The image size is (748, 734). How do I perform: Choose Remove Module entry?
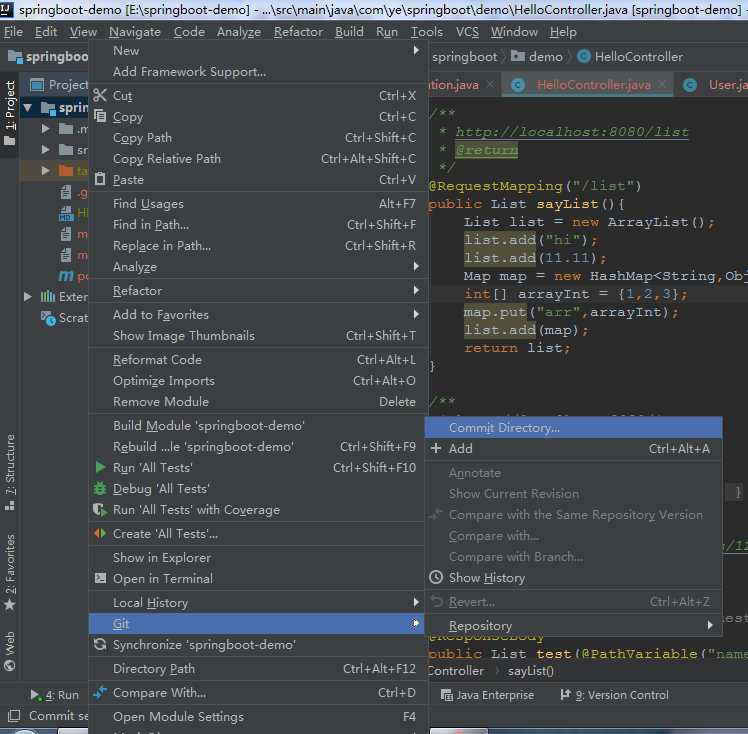pos(257,402)
